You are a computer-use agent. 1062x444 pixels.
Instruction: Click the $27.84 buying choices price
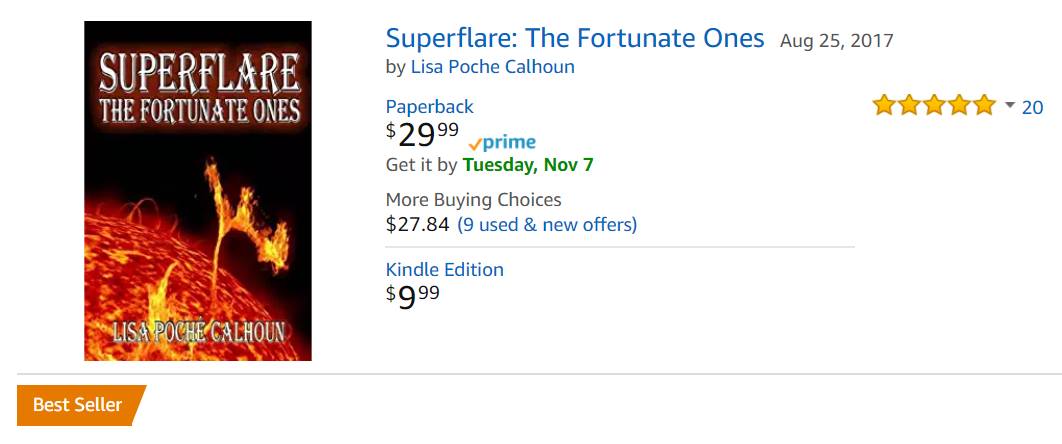[417, 224]
